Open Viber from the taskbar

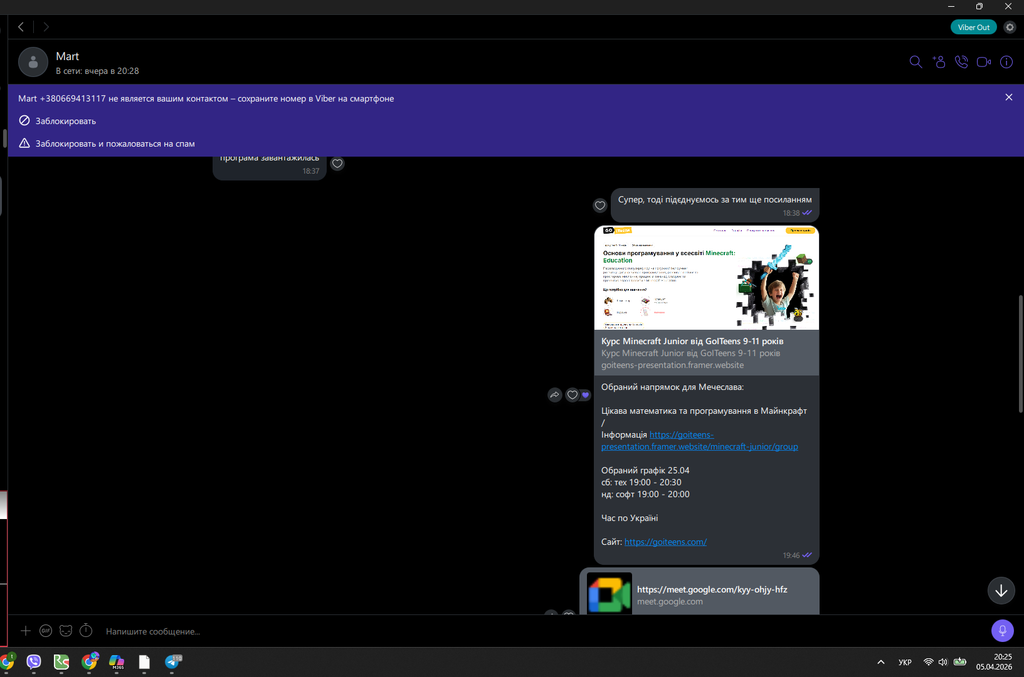point(33,662)
